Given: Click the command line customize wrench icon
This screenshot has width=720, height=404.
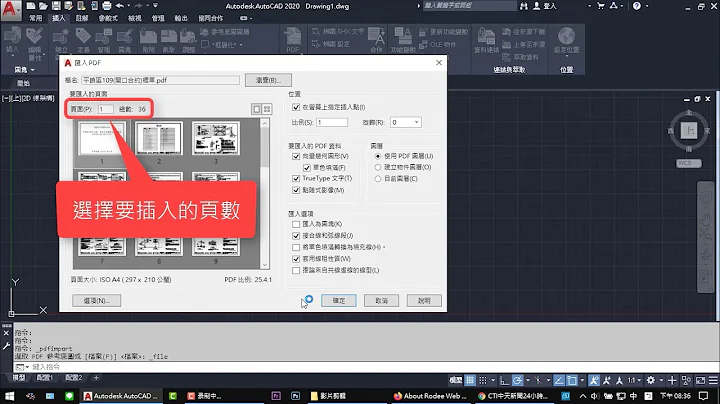Looking at the screenshot, I should (6, 346).
